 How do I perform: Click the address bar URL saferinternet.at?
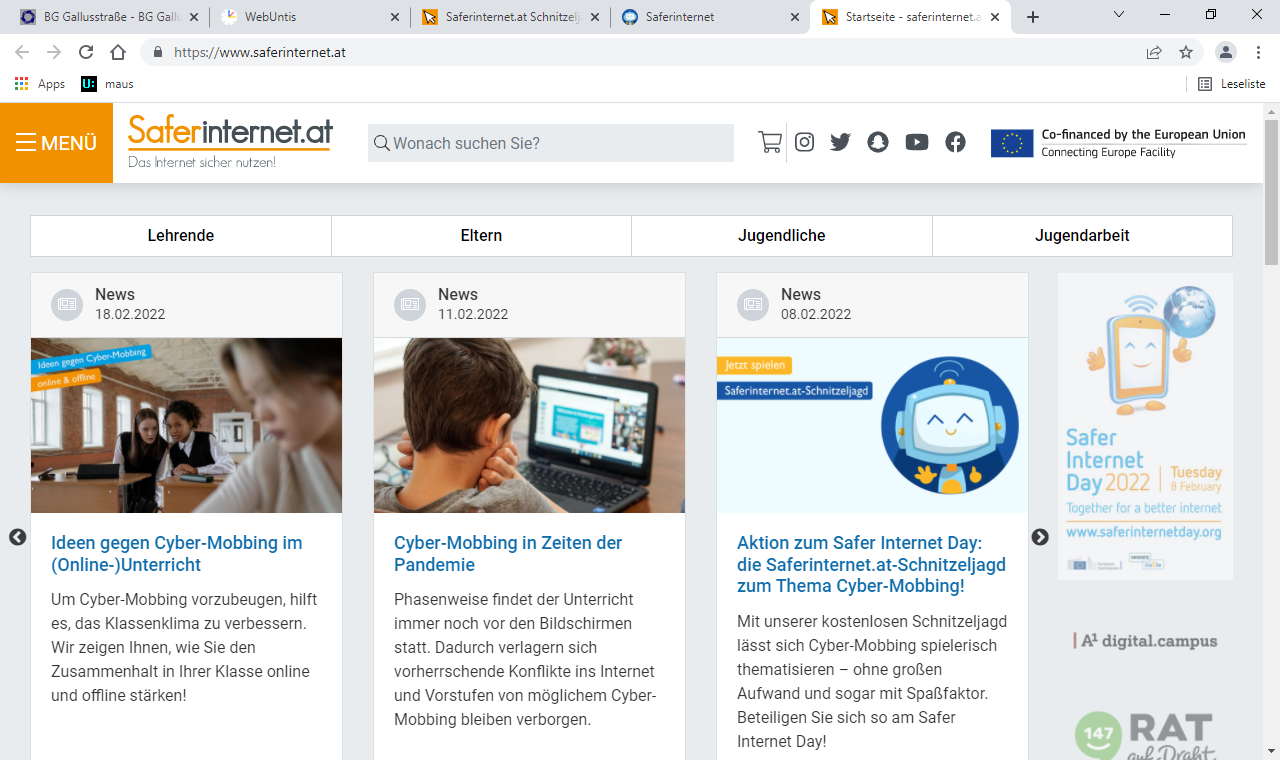pyautogui.click(x=260, y=52)
